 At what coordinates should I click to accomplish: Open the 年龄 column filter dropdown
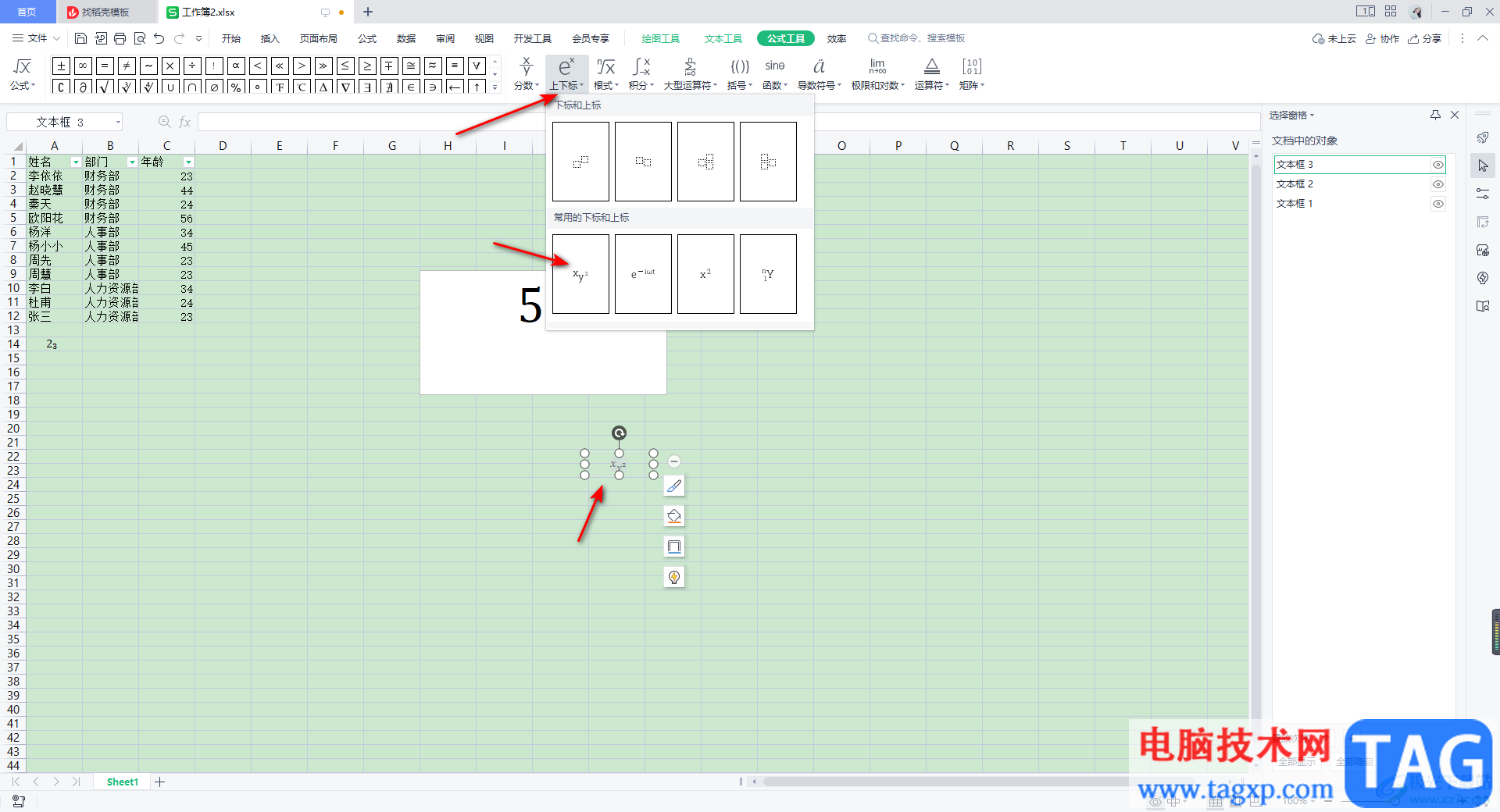coord(188,162)
